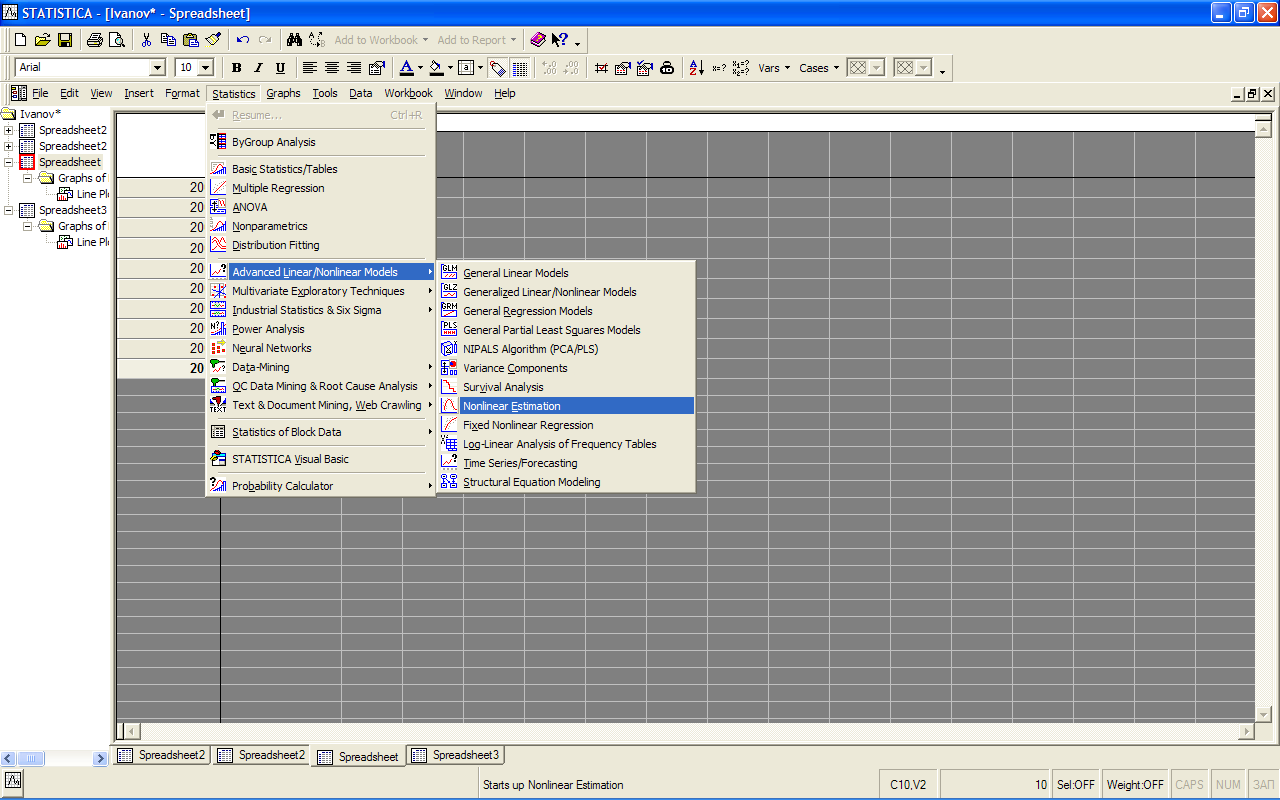This screenshot has width=1280, height=800.
Task: Align text right in toolbar
Action: click(x=354, y=68)
